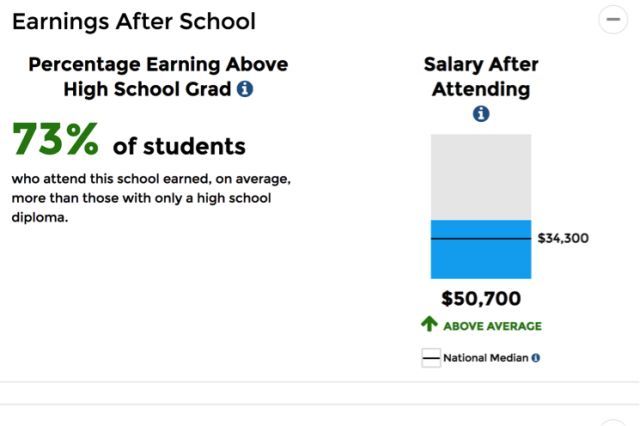Click the 'of students' text
This screenshot has height=426, width=640.
point(179,146)
